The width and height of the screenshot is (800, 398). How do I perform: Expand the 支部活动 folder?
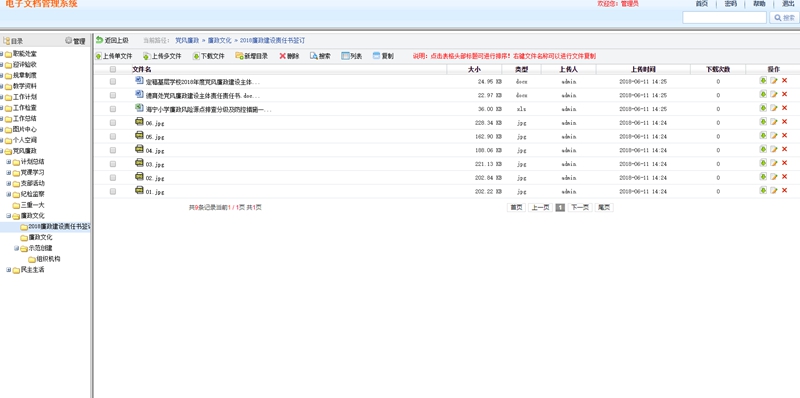pyautogui.click(x=9, y=183)
